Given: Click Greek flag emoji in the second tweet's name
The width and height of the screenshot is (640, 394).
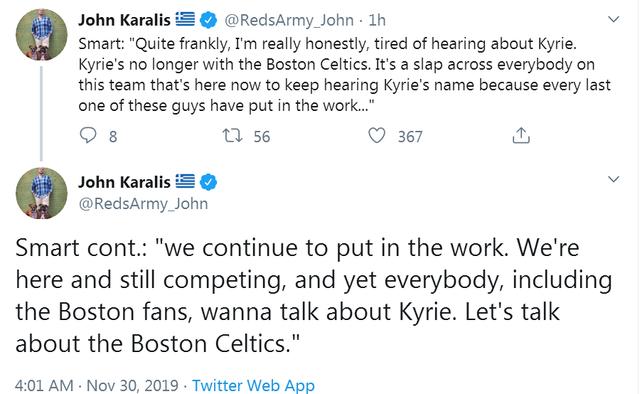Looking at the screenshot, I should tap(185, 181).
